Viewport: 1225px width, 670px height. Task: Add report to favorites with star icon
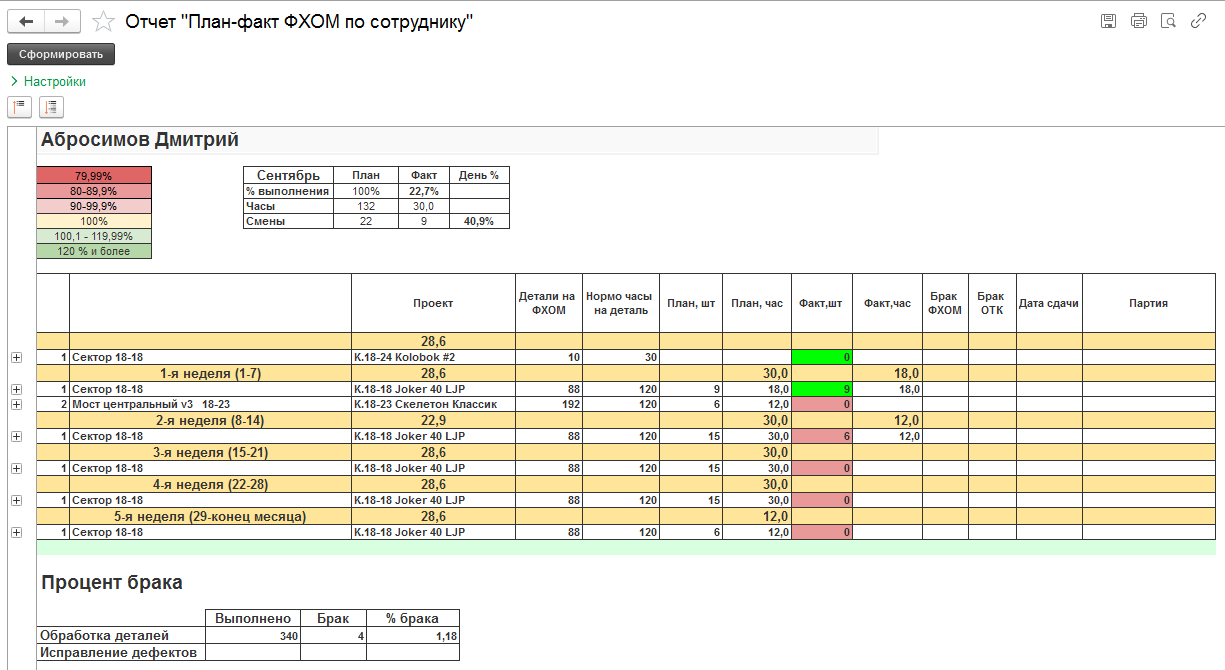click(102, 22)
